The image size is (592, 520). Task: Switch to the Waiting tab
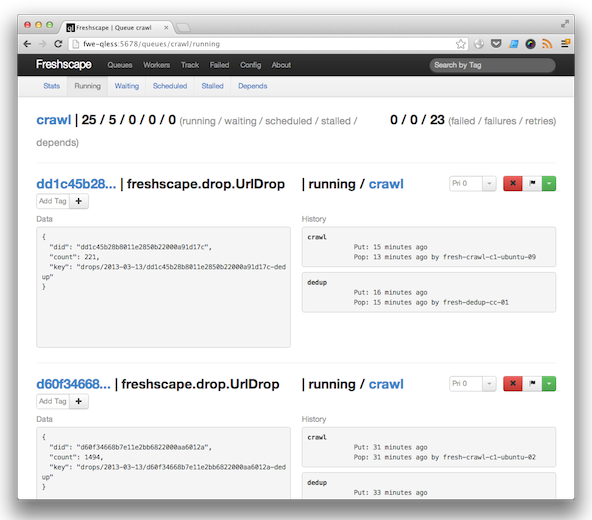point(127,86)
